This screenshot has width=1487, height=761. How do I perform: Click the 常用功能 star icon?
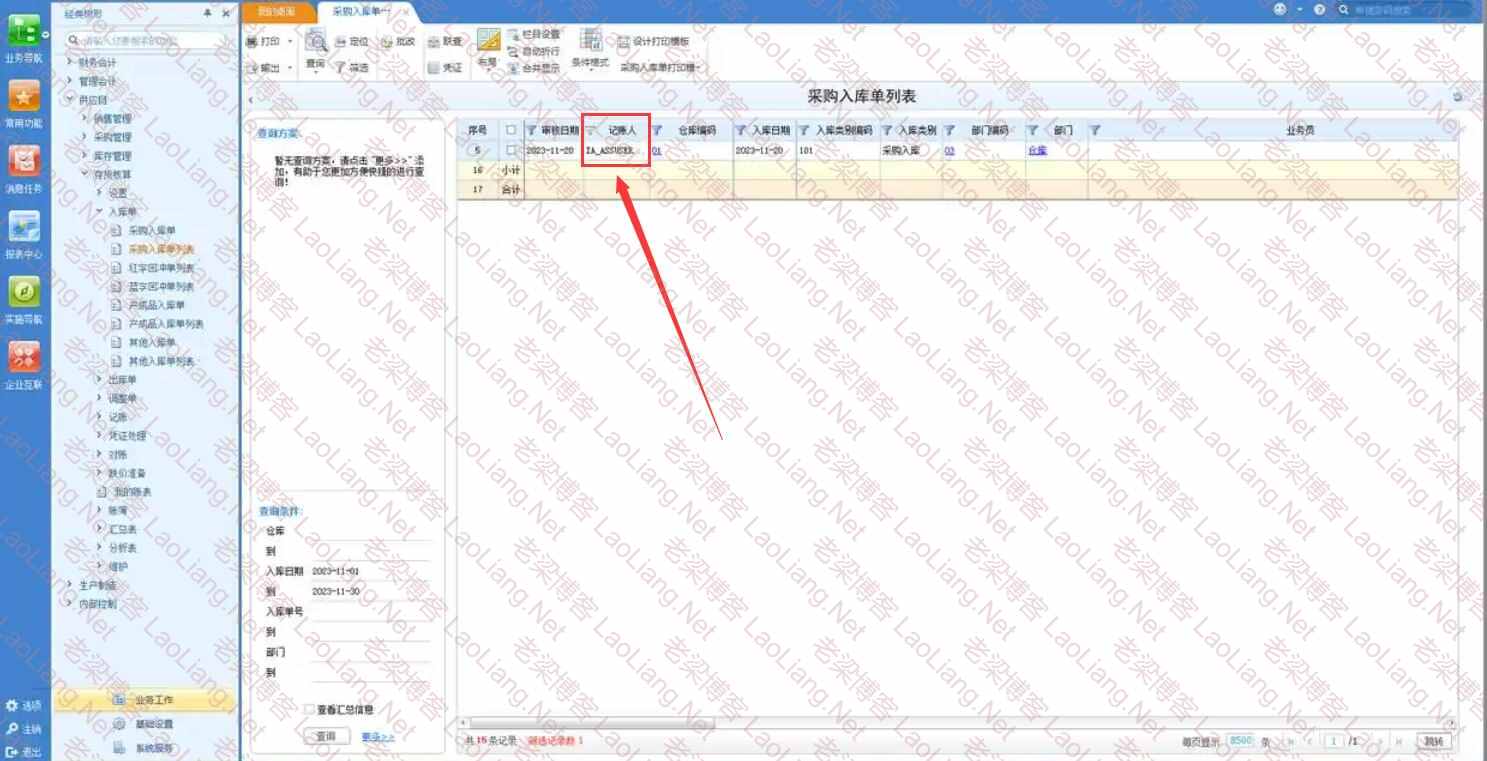(24, 97)
